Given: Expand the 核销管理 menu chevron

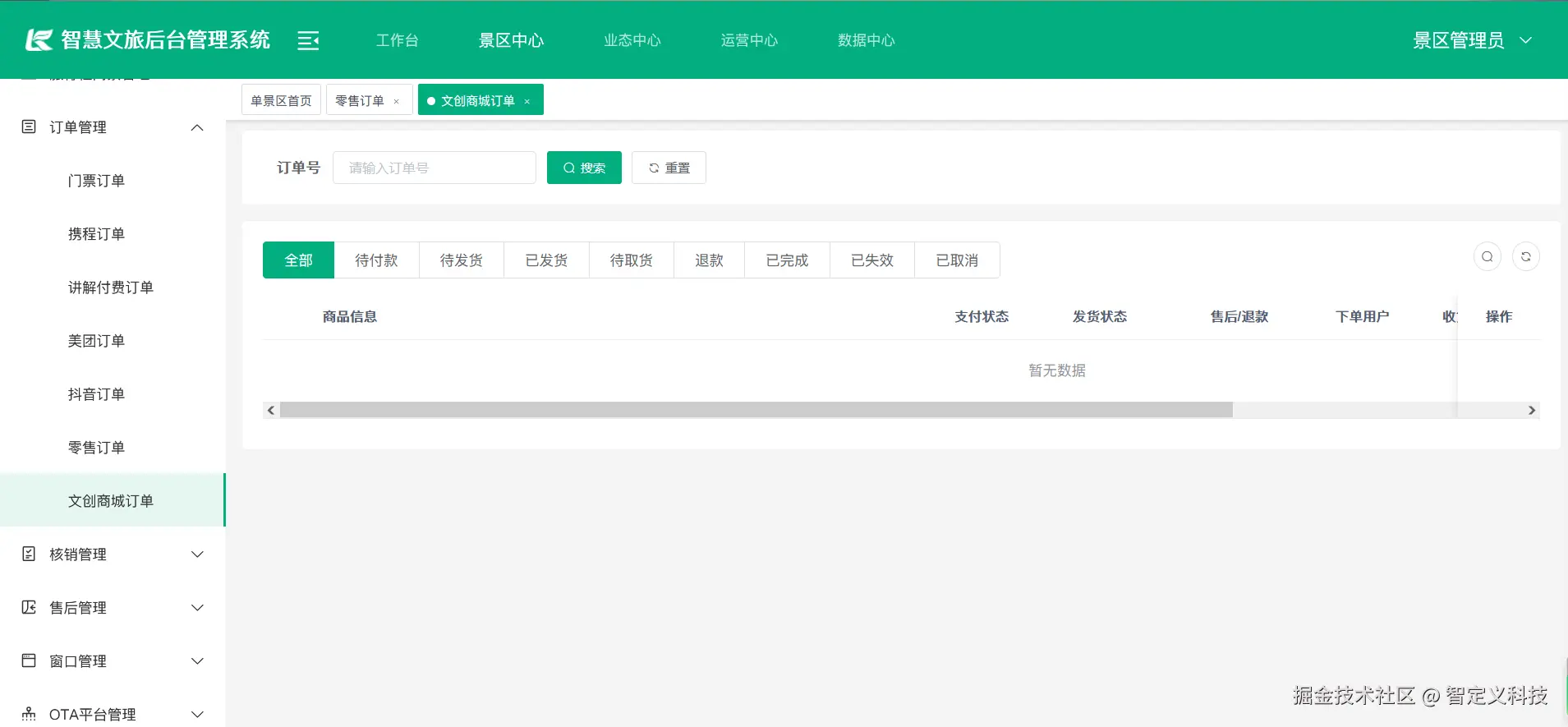Looking at the screenshot, I should 197,554.
